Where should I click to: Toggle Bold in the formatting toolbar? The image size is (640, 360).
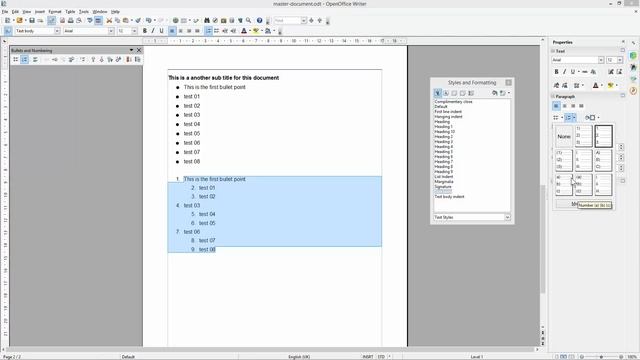point(144,31)
